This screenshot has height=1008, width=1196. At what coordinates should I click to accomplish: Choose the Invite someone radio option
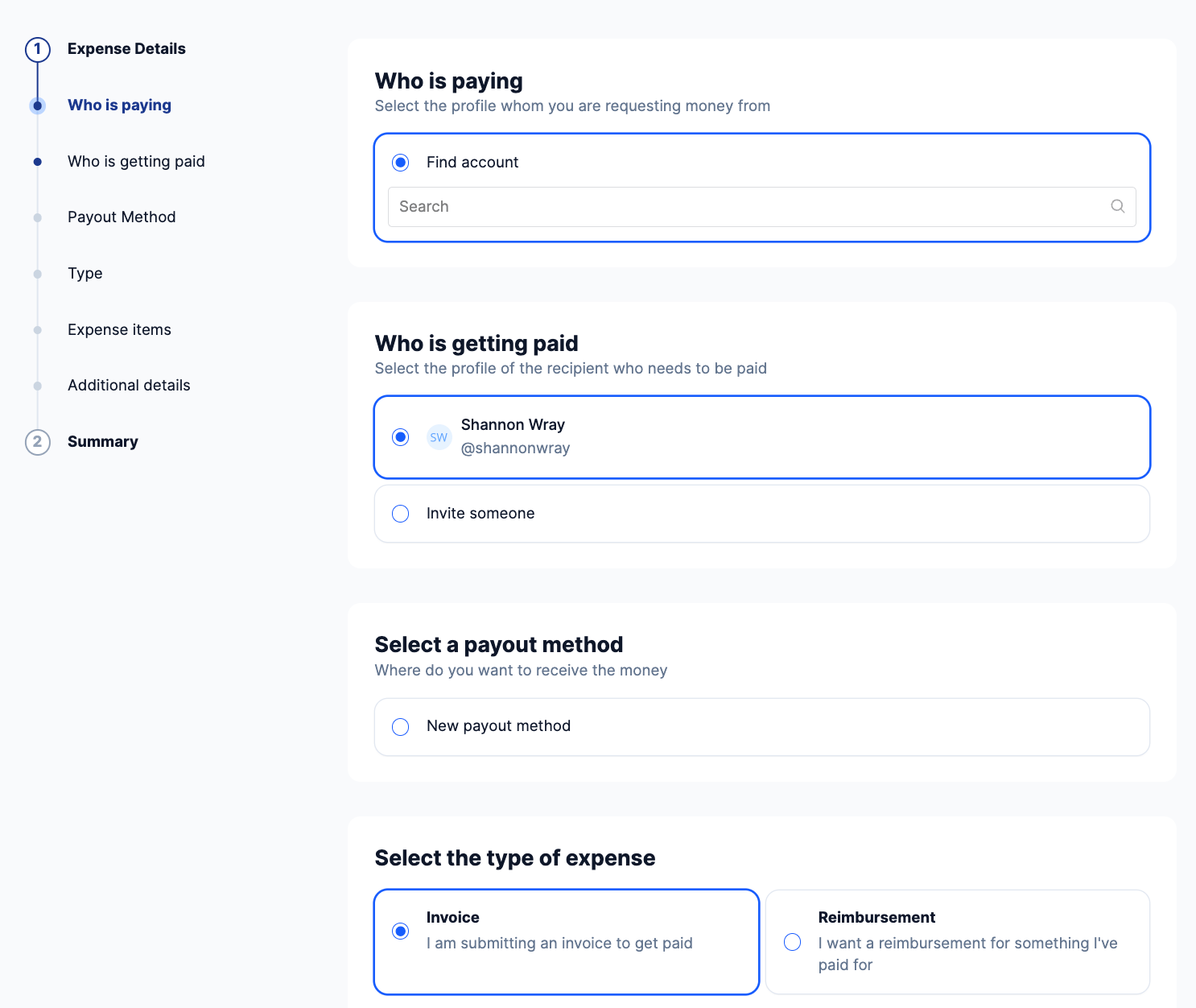[x=401, y=514]
